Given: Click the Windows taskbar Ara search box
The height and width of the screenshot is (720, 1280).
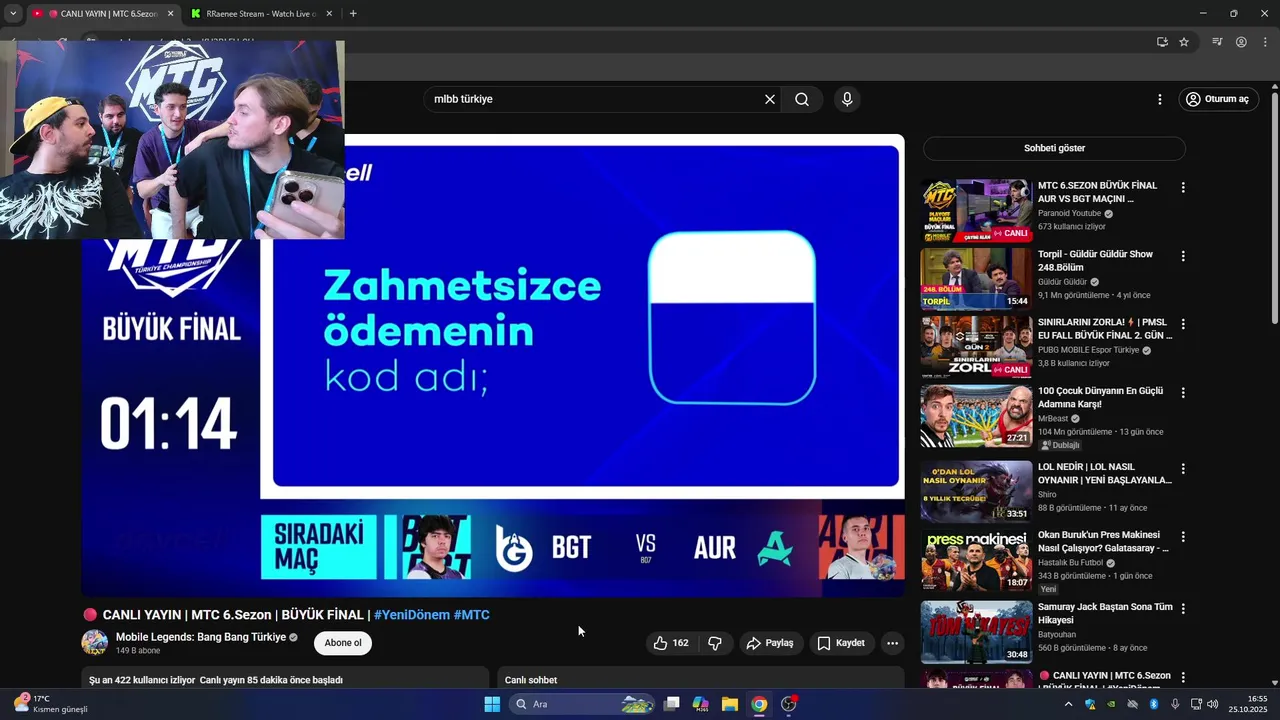Looking at the screenshot, I should click(x=583, y=704).
